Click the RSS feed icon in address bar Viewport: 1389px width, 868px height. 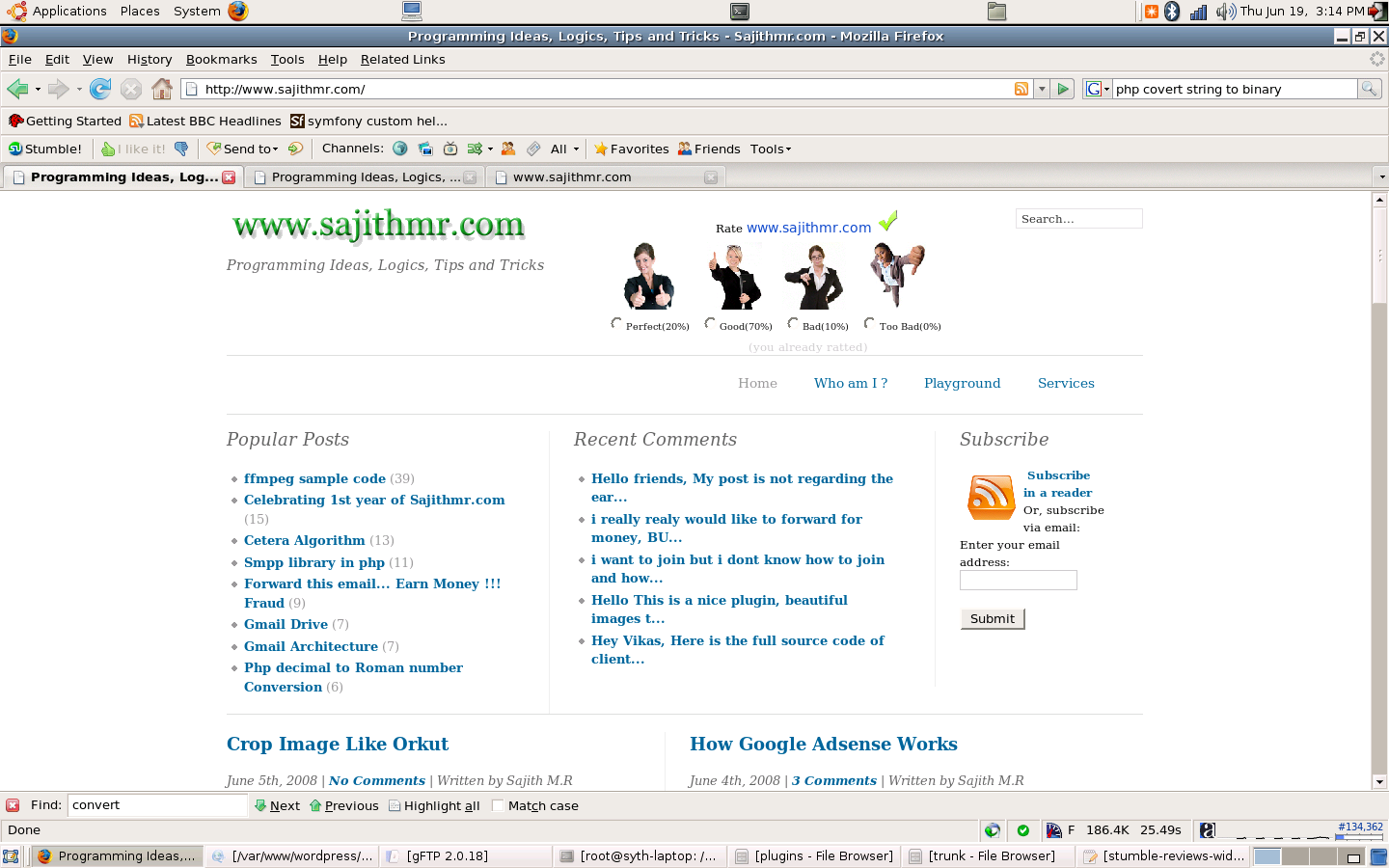pyautogui.click(x=1021, y=89)
